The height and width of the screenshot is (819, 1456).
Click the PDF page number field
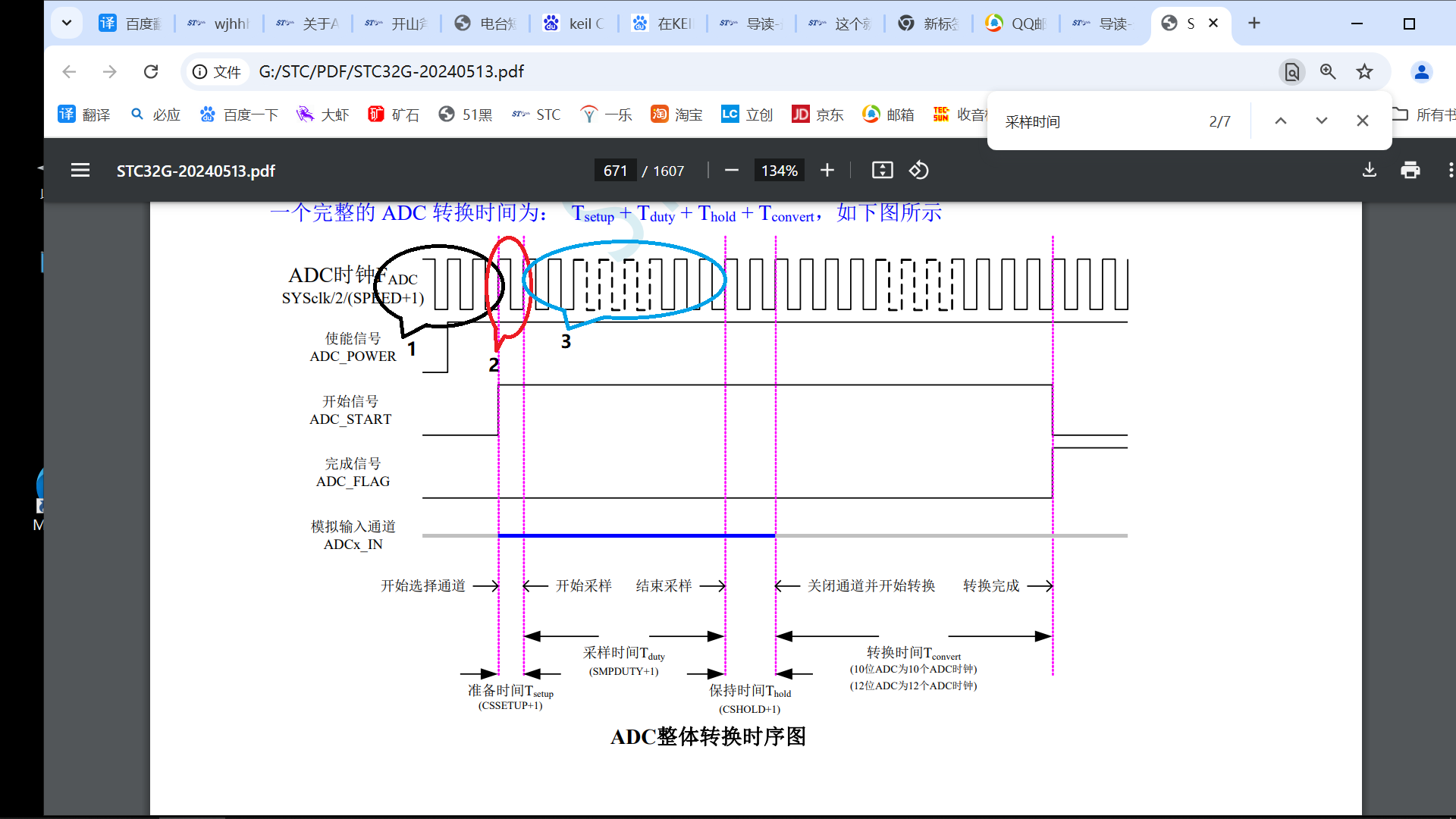tap(616, 171)
